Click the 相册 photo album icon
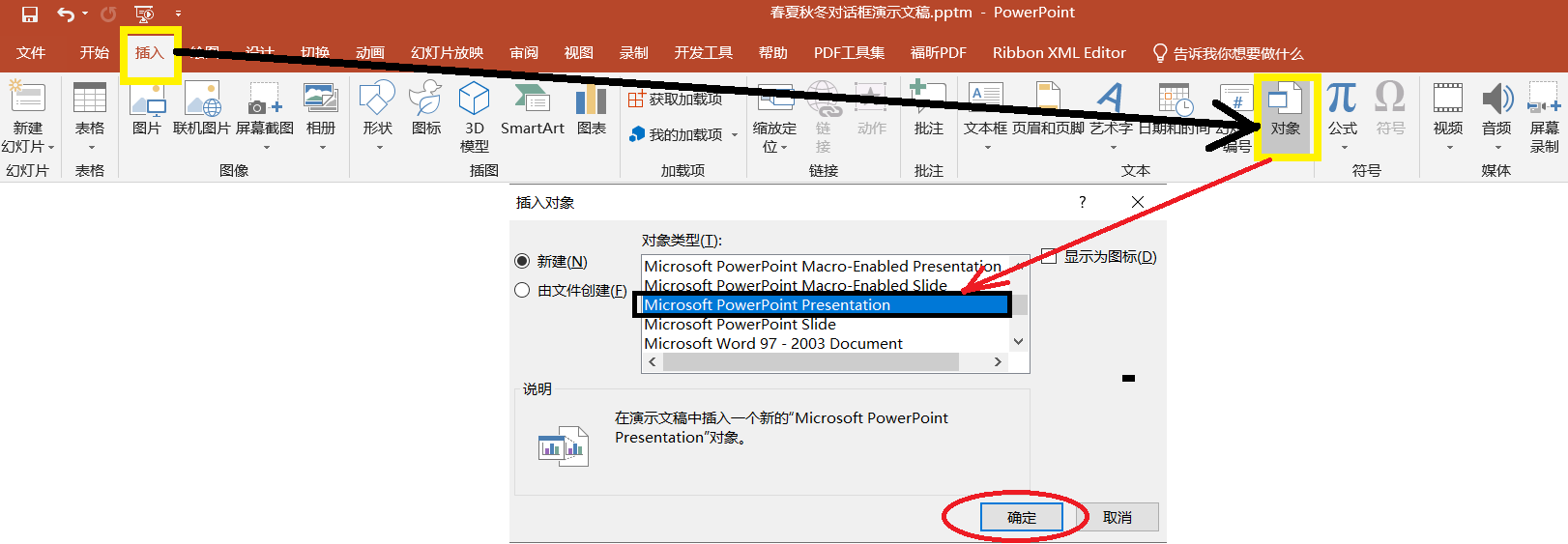This screenshot has height=544, width=1568. tap(321, 100)
